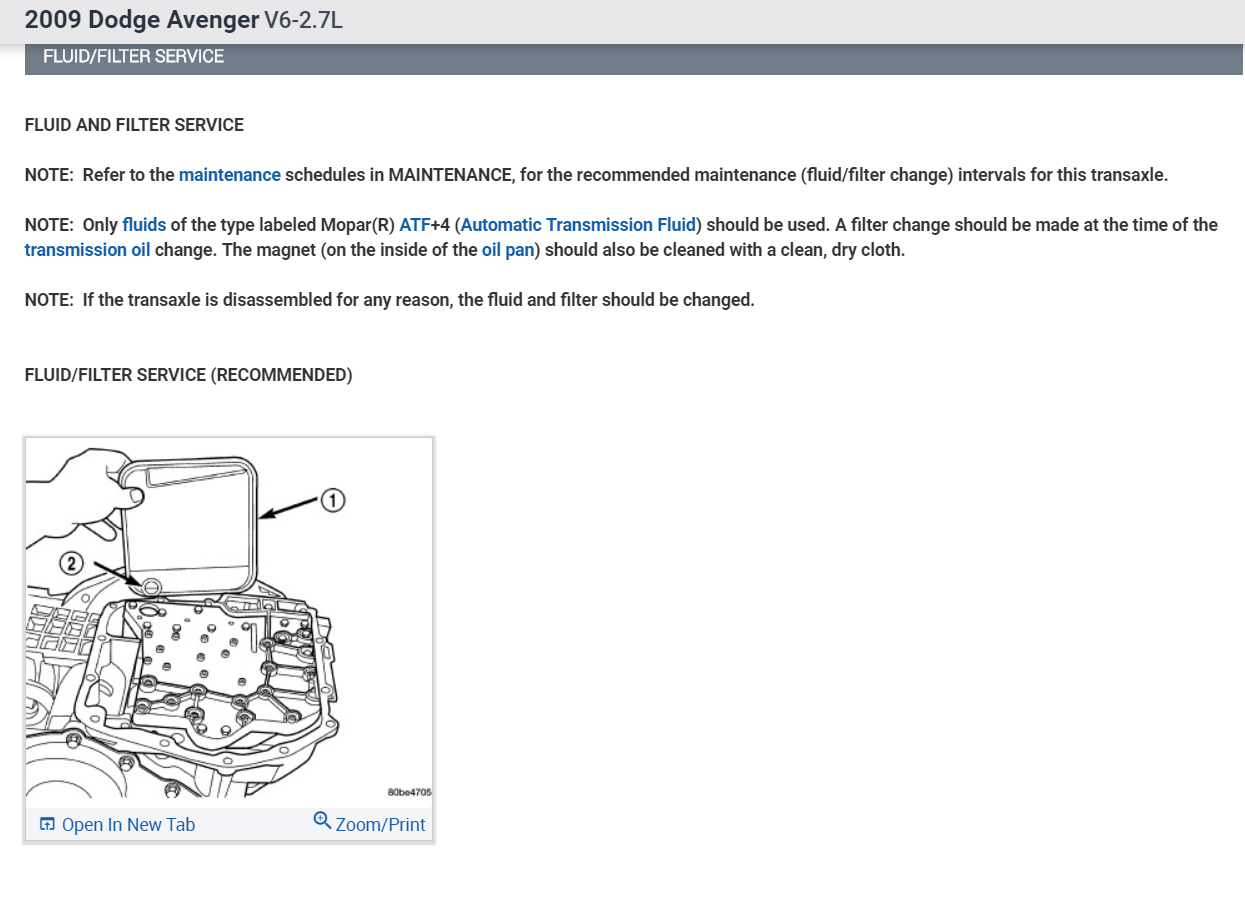Click the image ID 80be4705 caption

point(408,792)
